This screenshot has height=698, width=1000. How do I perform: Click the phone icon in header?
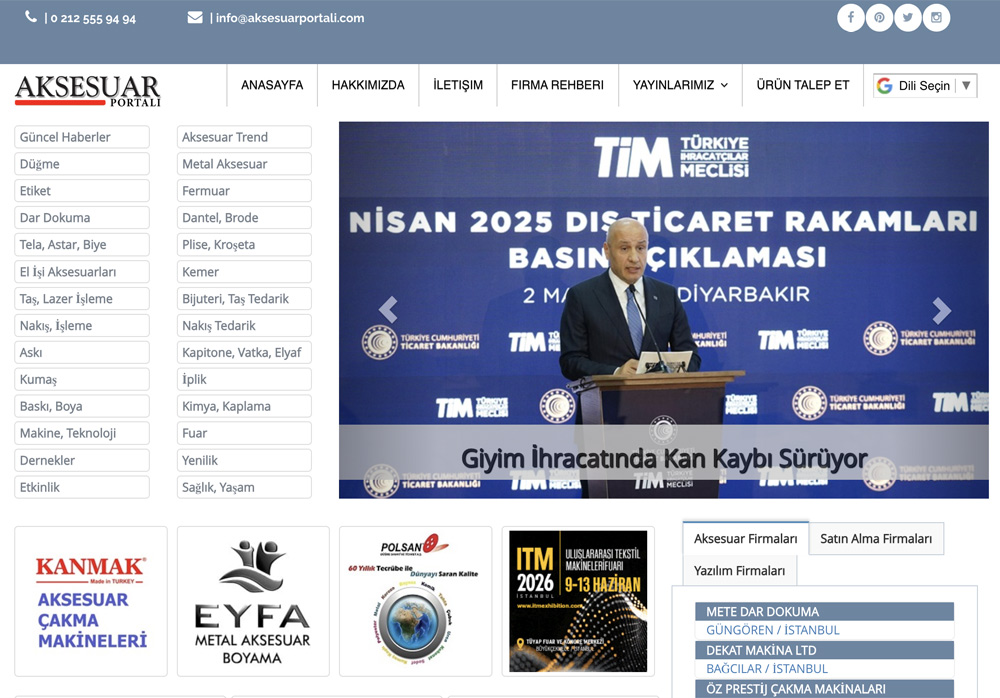click(31, 17)
